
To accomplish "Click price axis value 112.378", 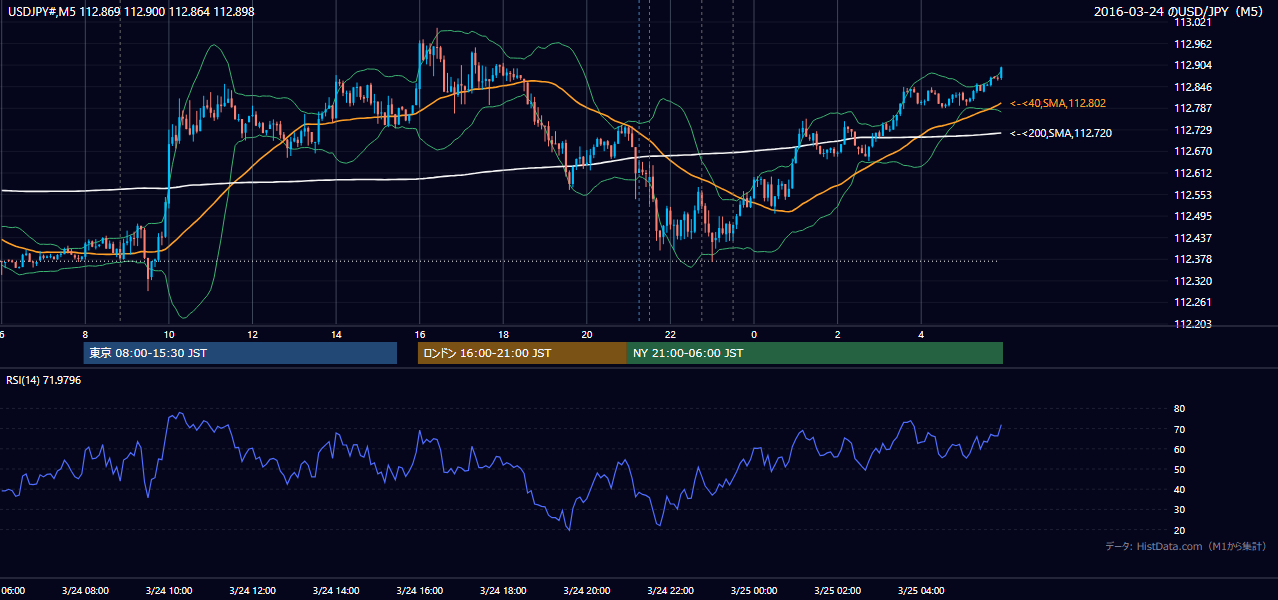I will 1193,259.
